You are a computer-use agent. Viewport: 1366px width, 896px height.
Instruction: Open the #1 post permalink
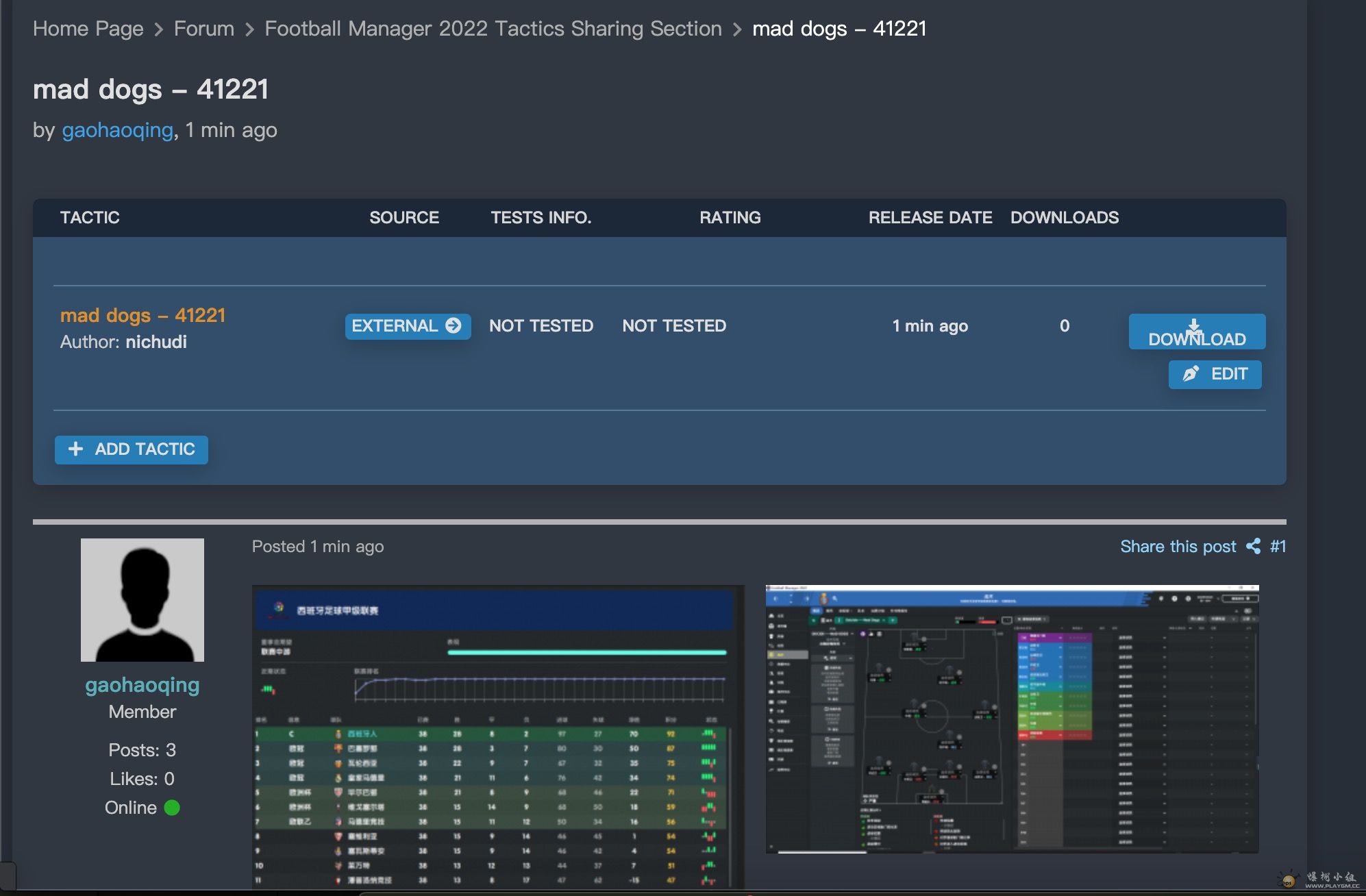pos(1278,547)
